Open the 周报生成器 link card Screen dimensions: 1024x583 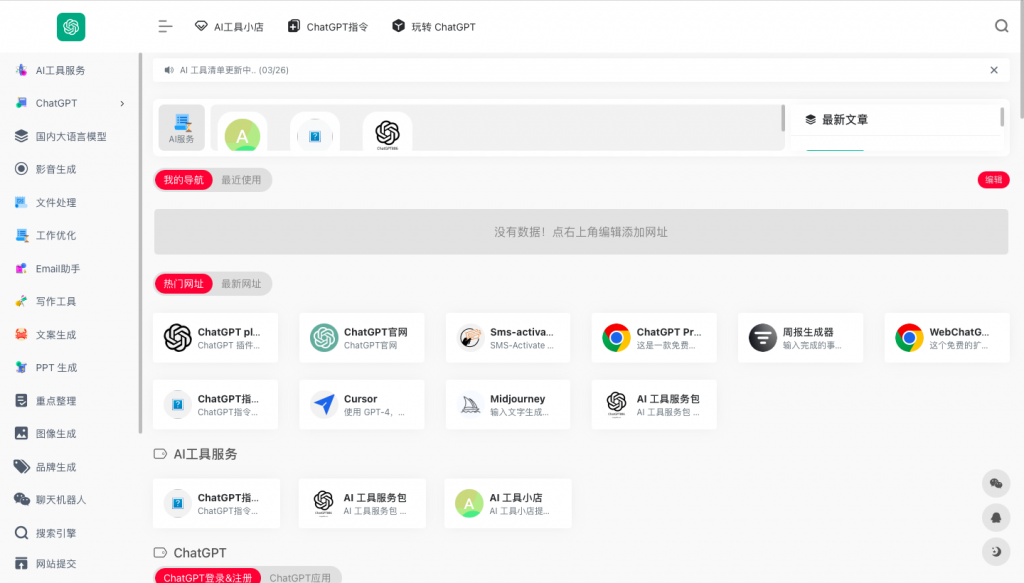[x=800, y=338]
